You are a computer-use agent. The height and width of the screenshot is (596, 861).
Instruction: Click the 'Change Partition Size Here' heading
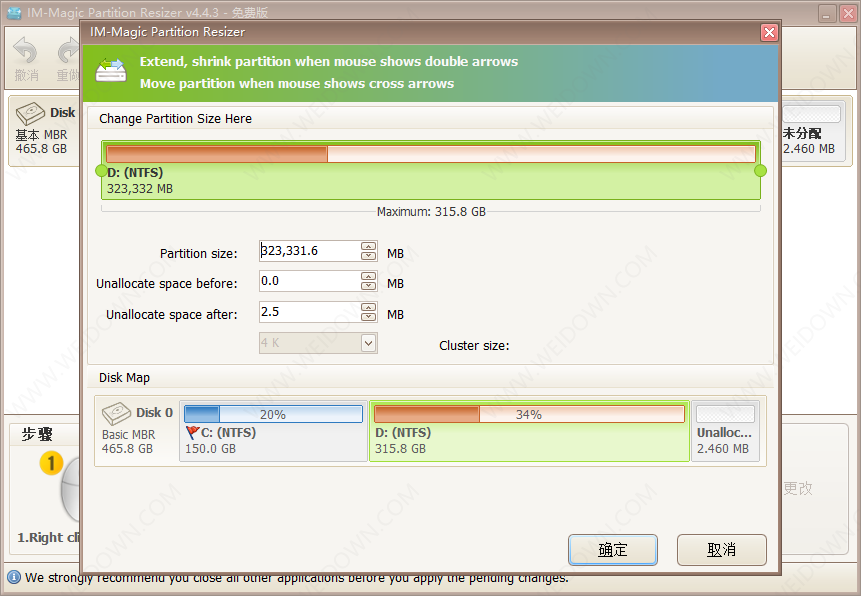[x=175, y=119]
